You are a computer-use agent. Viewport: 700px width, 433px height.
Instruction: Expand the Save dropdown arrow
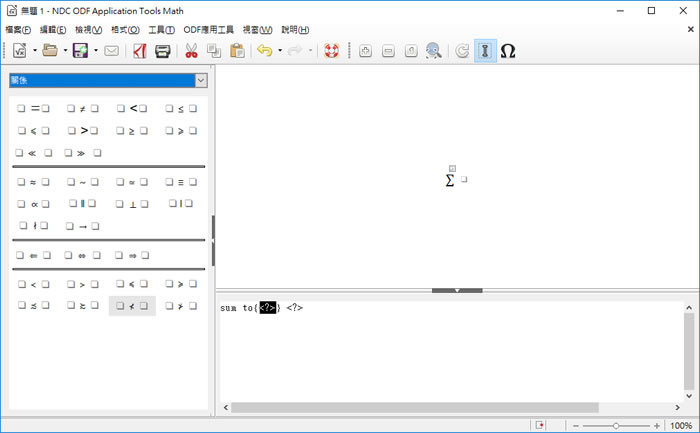pos(96,50)
